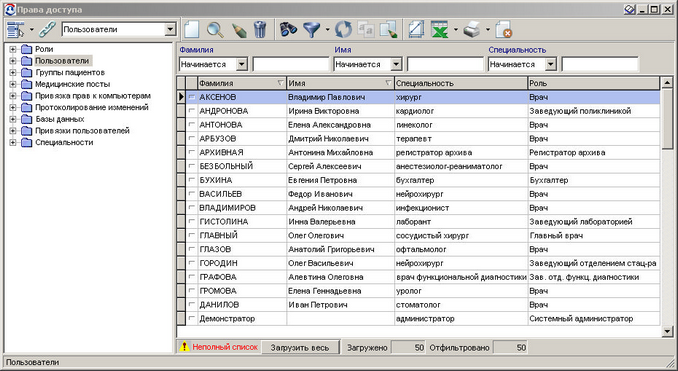Tick the checkbox in АНДРОНОВА row
Viewport: 678px width, 371px height.
click(x=192, y=111)
